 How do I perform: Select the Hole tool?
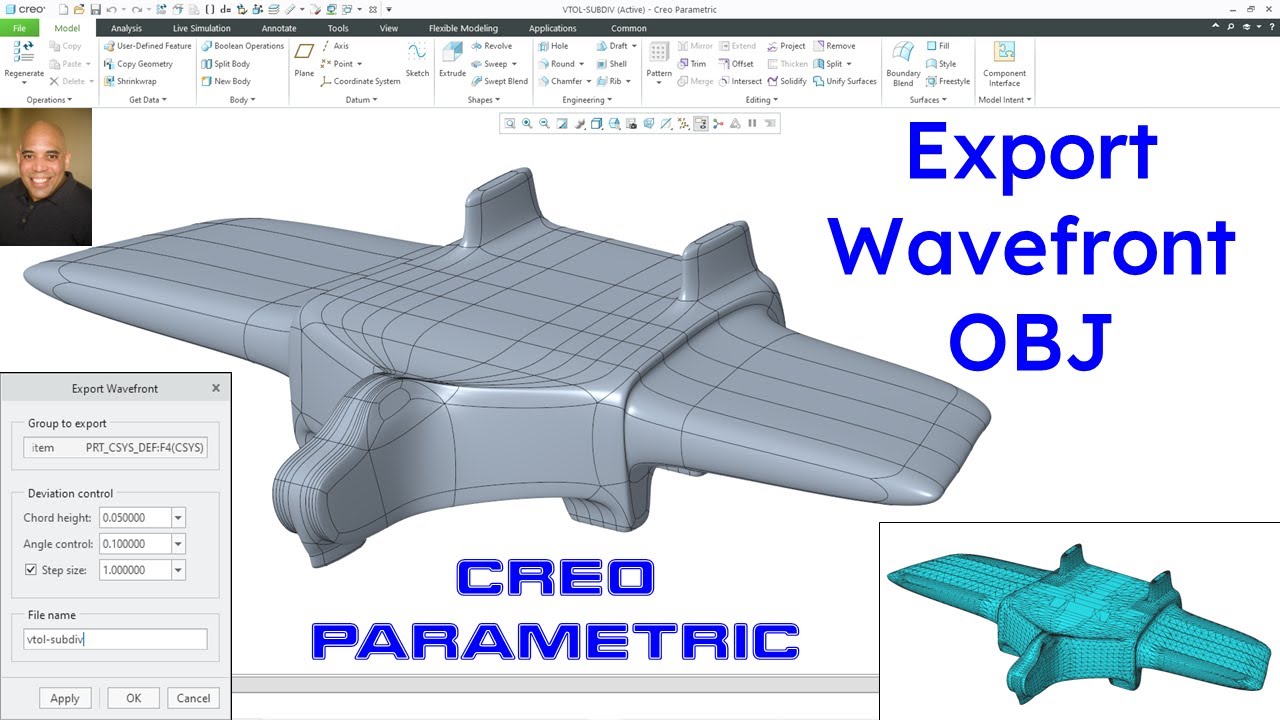point(553,46)
